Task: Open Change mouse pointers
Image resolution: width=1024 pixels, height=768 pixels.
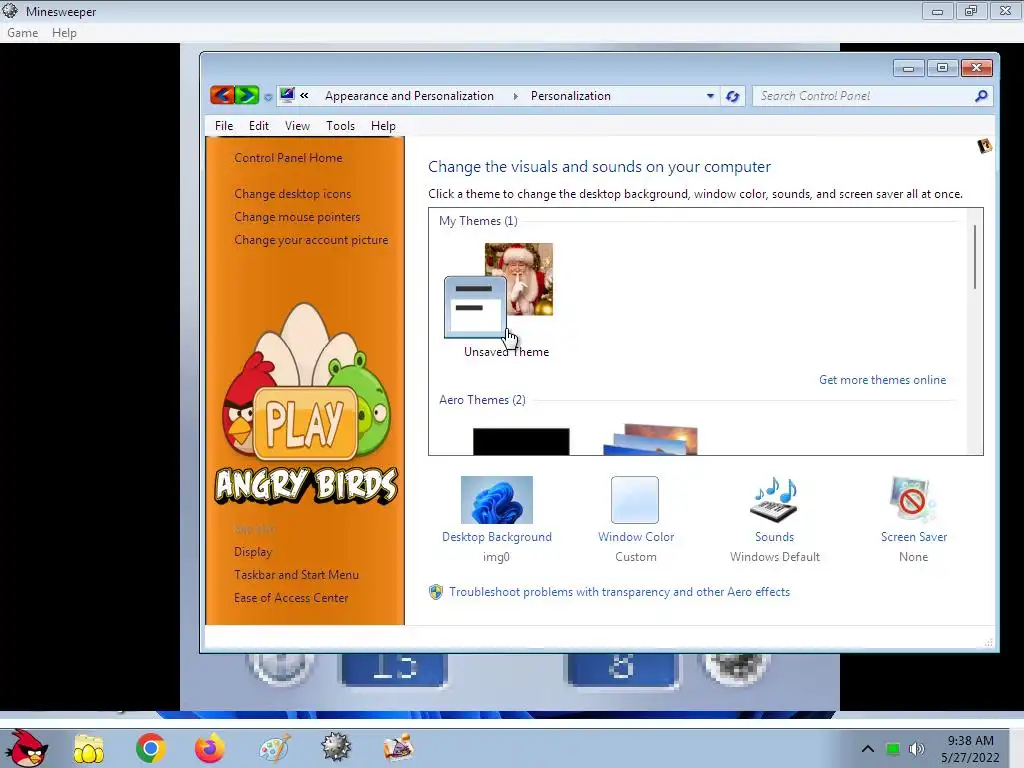Action: [297, 216]
